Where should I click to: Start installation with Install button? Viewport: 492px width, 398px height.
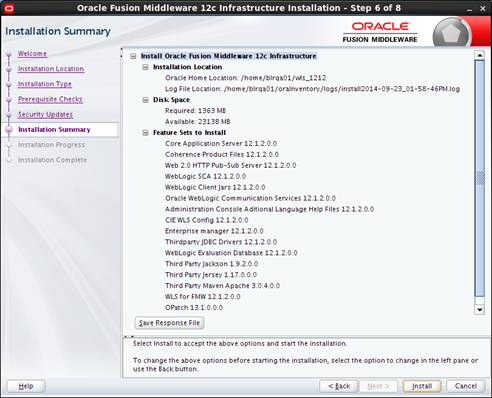(x=422, y=386)
